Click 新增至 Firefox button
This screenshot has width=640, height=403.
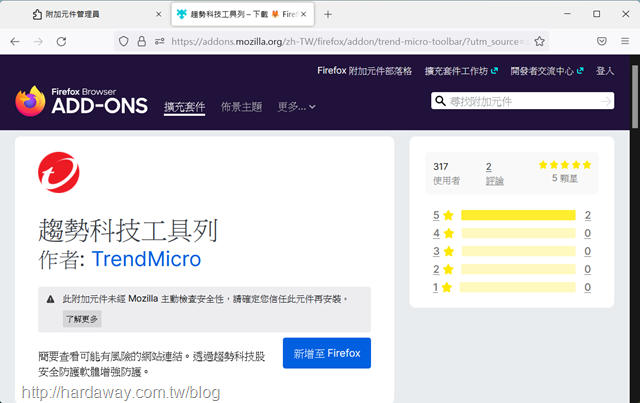[x=327, y=353]
